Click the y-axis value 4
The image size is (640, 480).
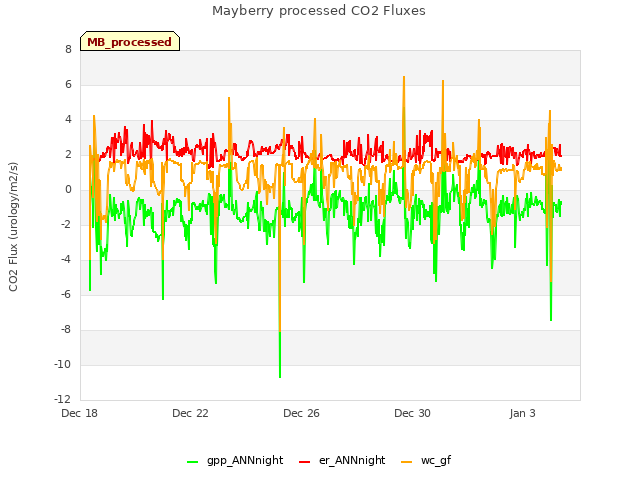(x=68, y=120)
